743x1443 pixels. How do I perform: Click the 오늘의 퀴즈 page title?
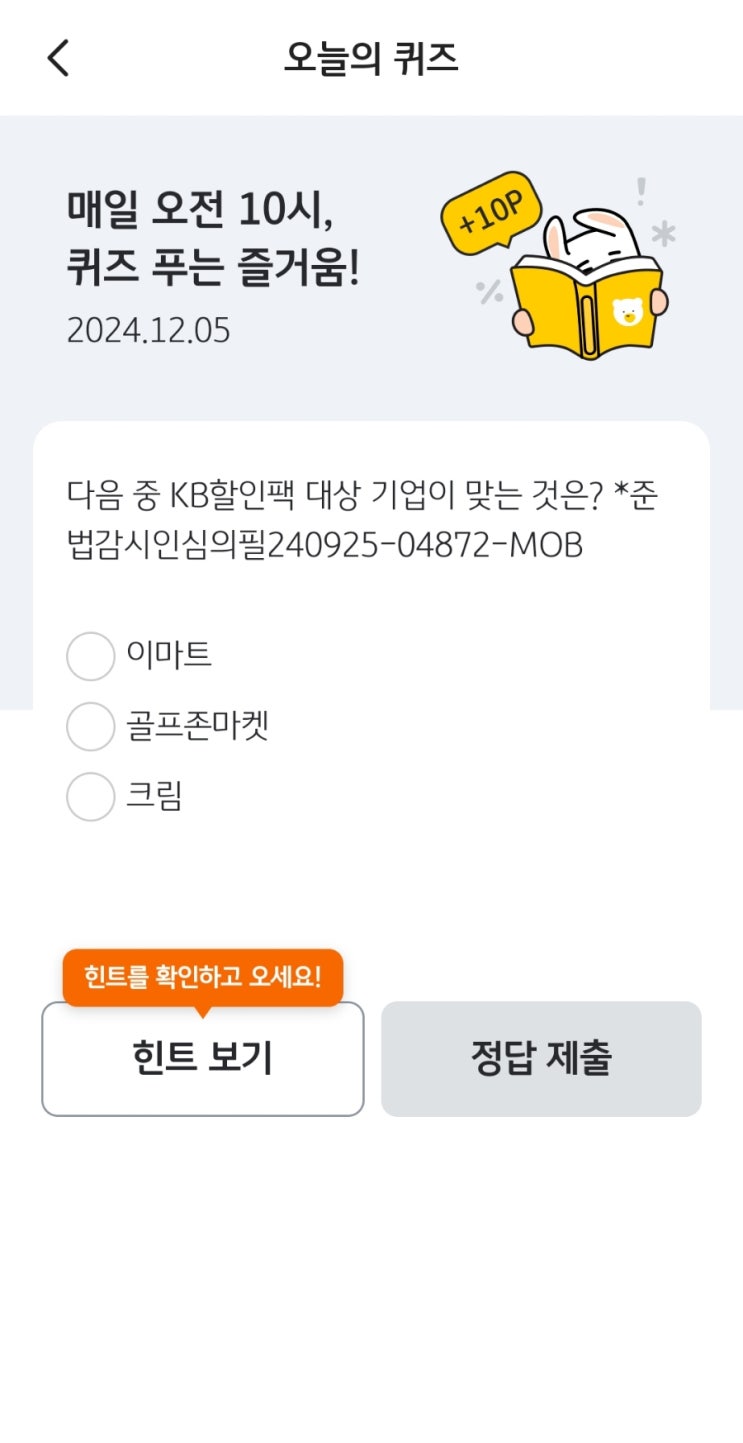(371, 59)
